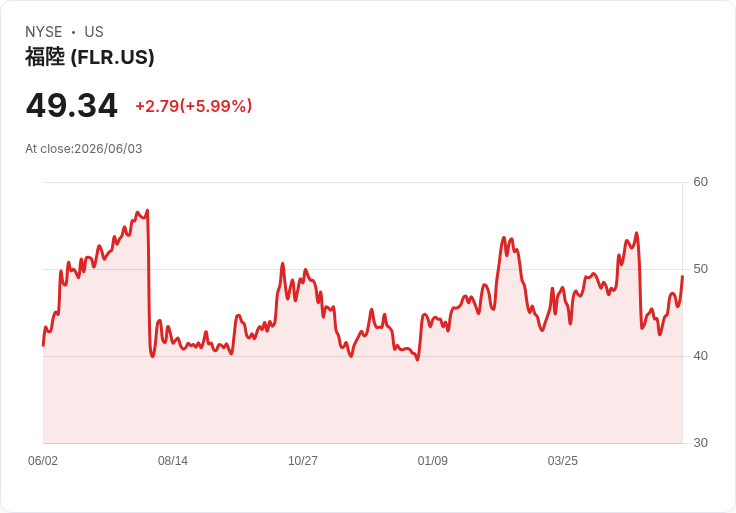
Task: Click the 03/25 date label on x-axis
Action: pos(562,461)
